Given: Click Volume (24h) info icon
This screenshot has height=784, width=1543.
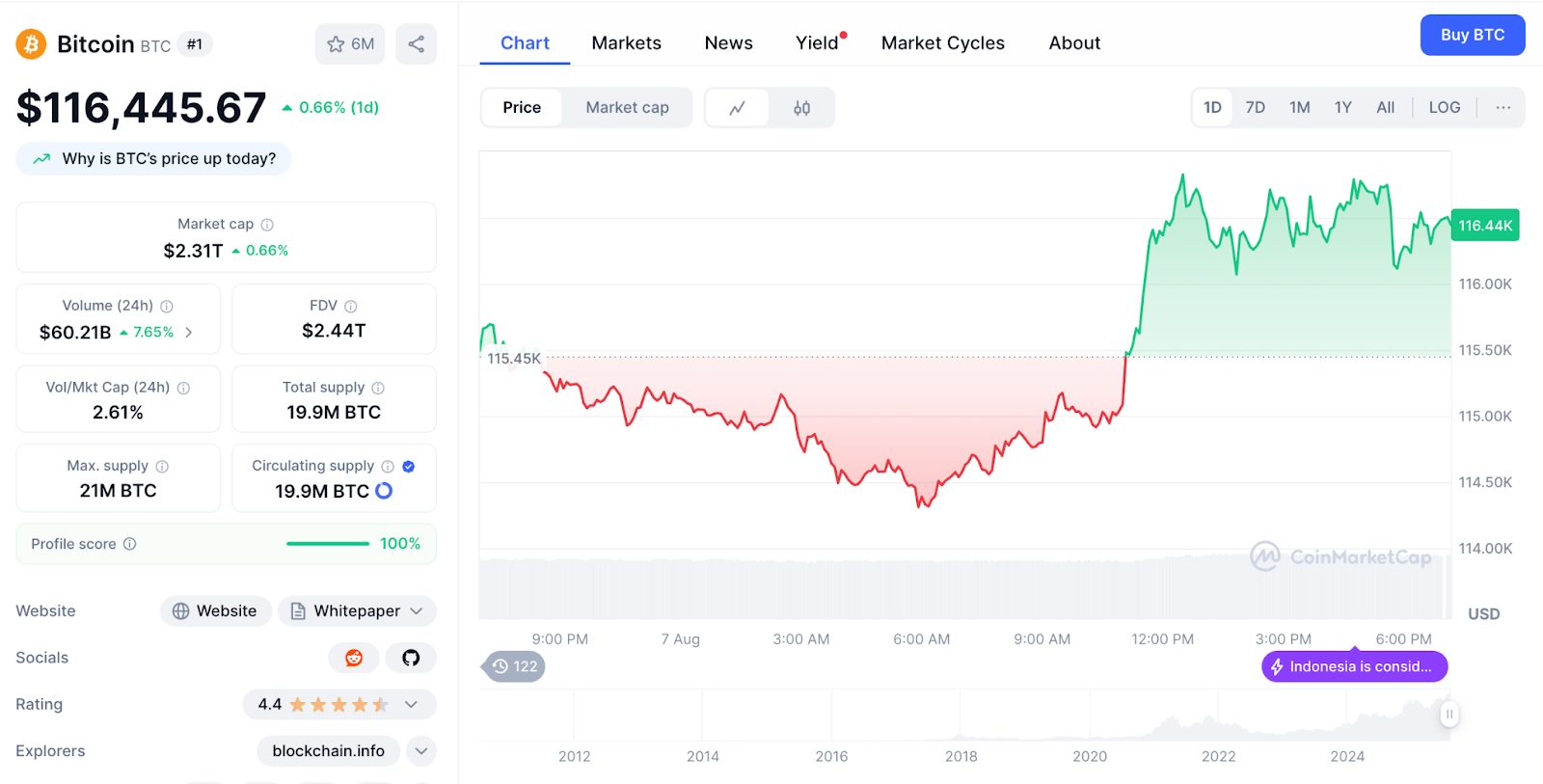Looking at the screenshot, I should click(x=167, y=307).
